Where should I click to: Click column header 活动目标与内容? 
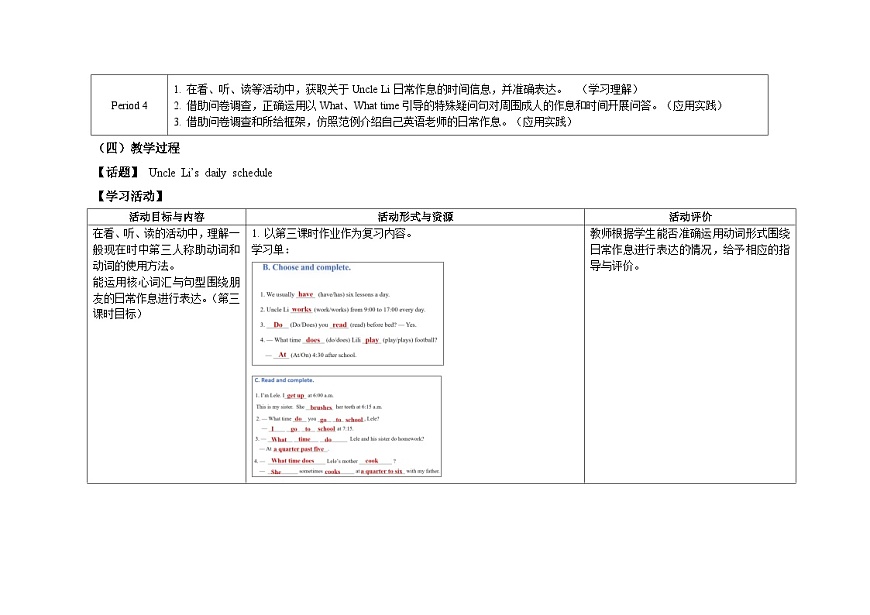[x=166, y=216]
